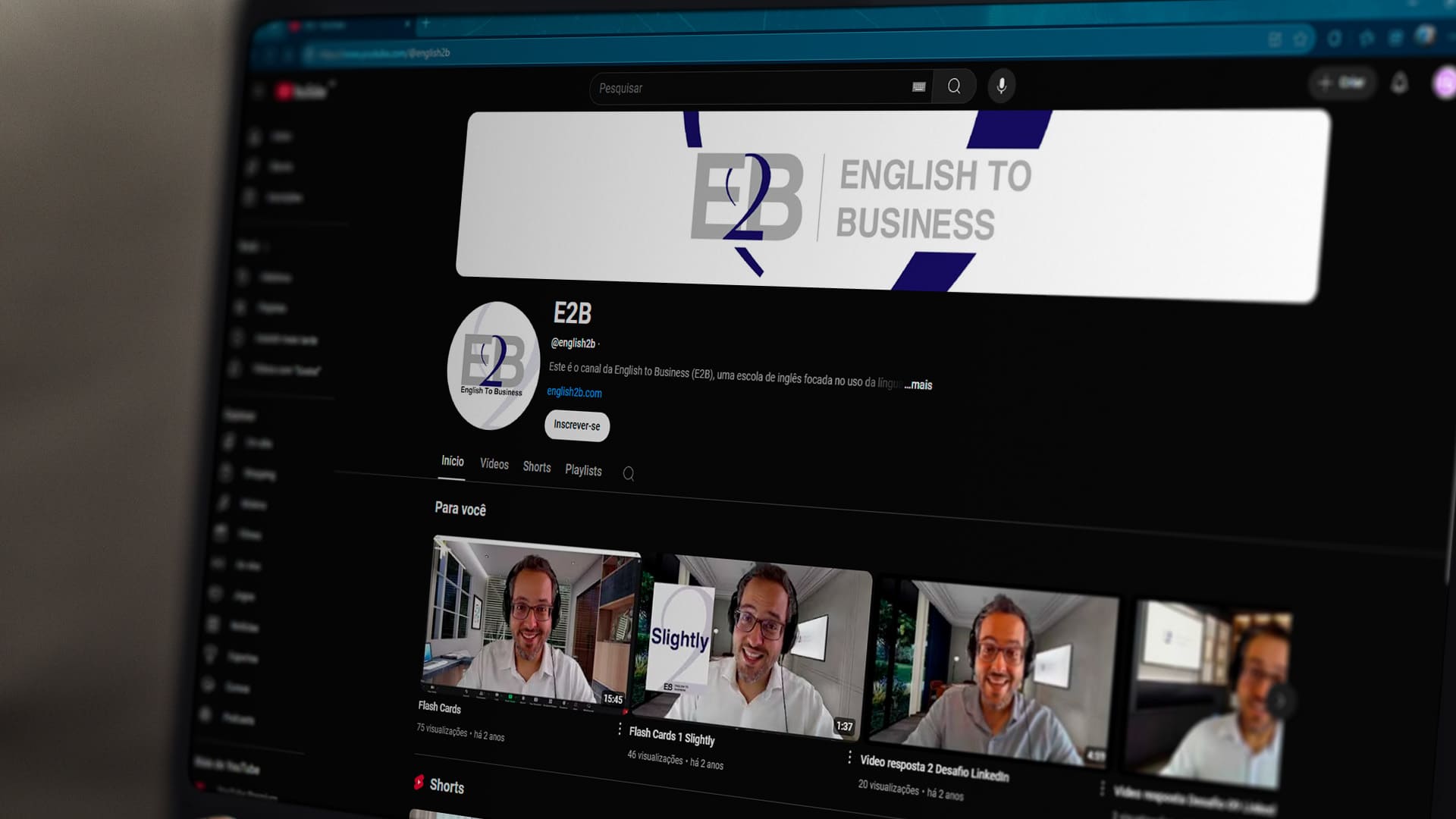Open a new browser tab with plus
Screen dimensions: 1456x819
click(x=425, y=24)
